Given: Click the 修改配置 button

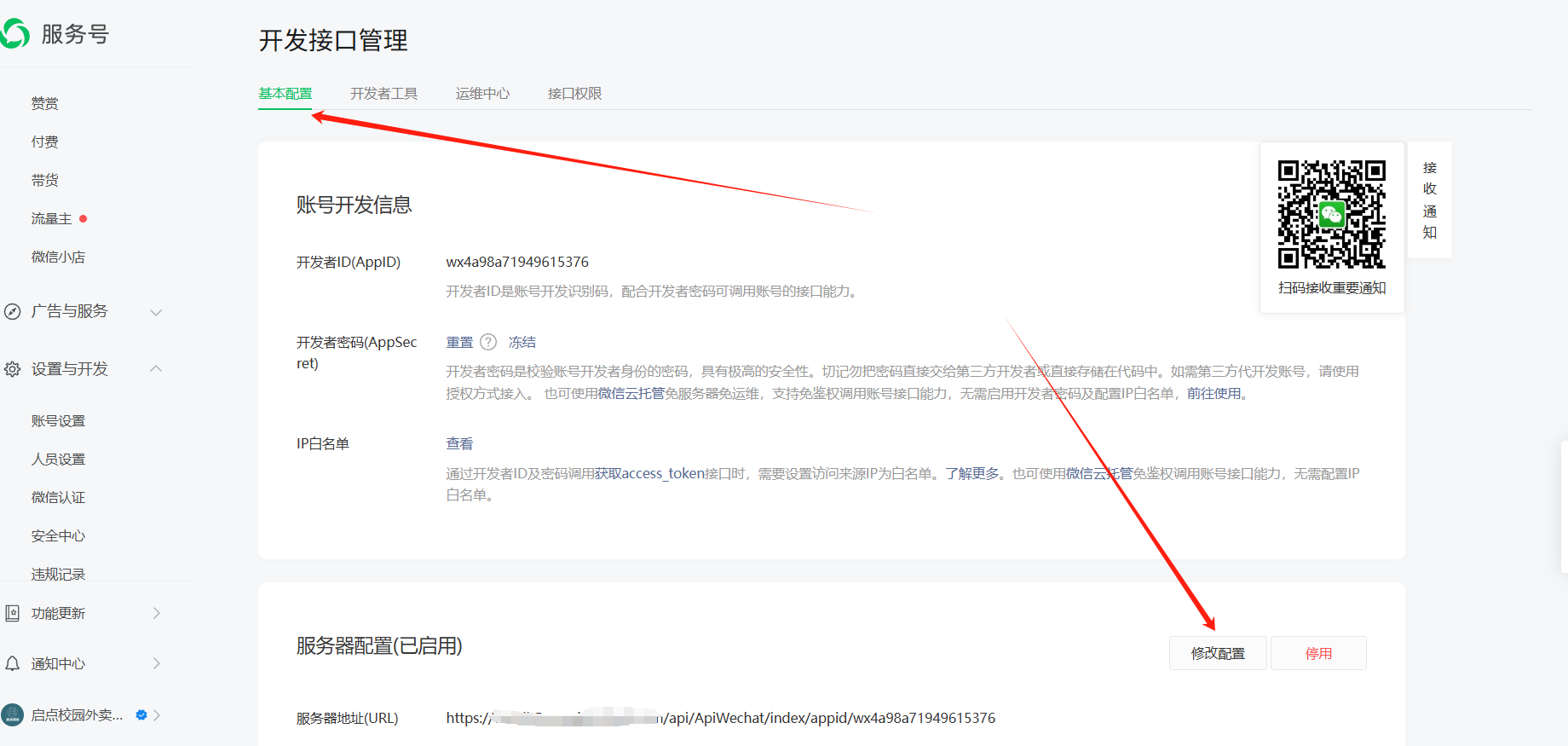Looking at the screenshot, I should pos(1218,653).
